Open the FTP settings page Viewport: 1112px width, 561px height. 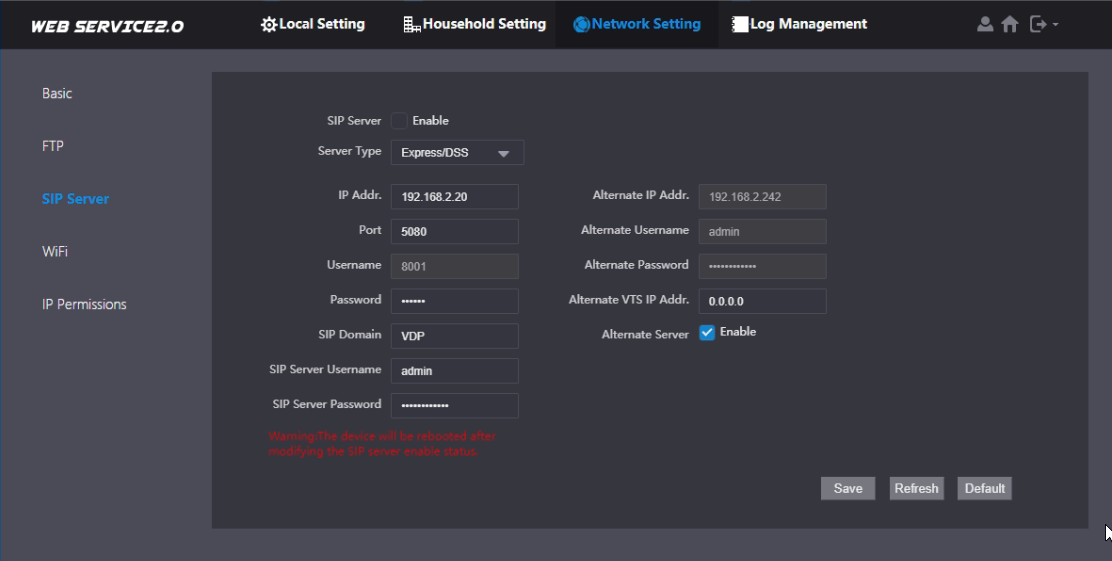click(53, 146)
